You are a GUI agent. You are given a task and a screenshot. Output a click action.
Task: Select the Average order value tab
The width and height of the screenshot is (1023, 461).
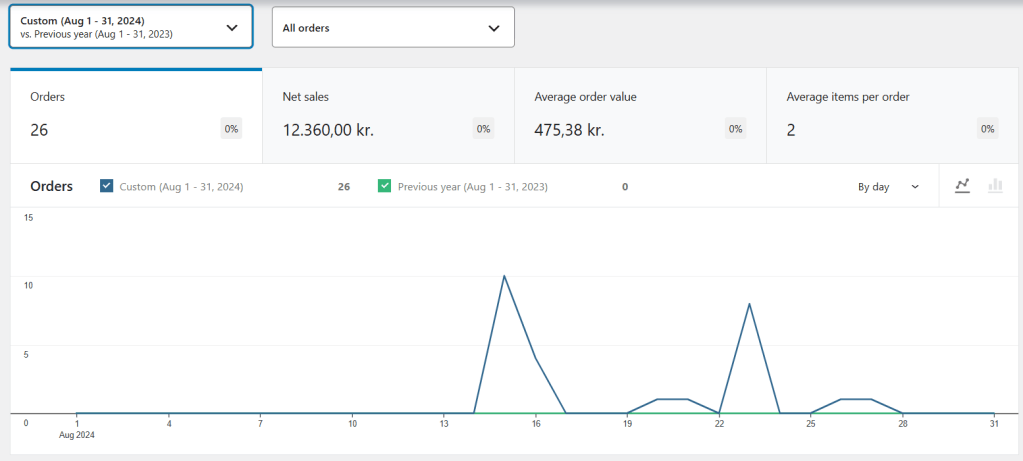click(x=640, y=116)
